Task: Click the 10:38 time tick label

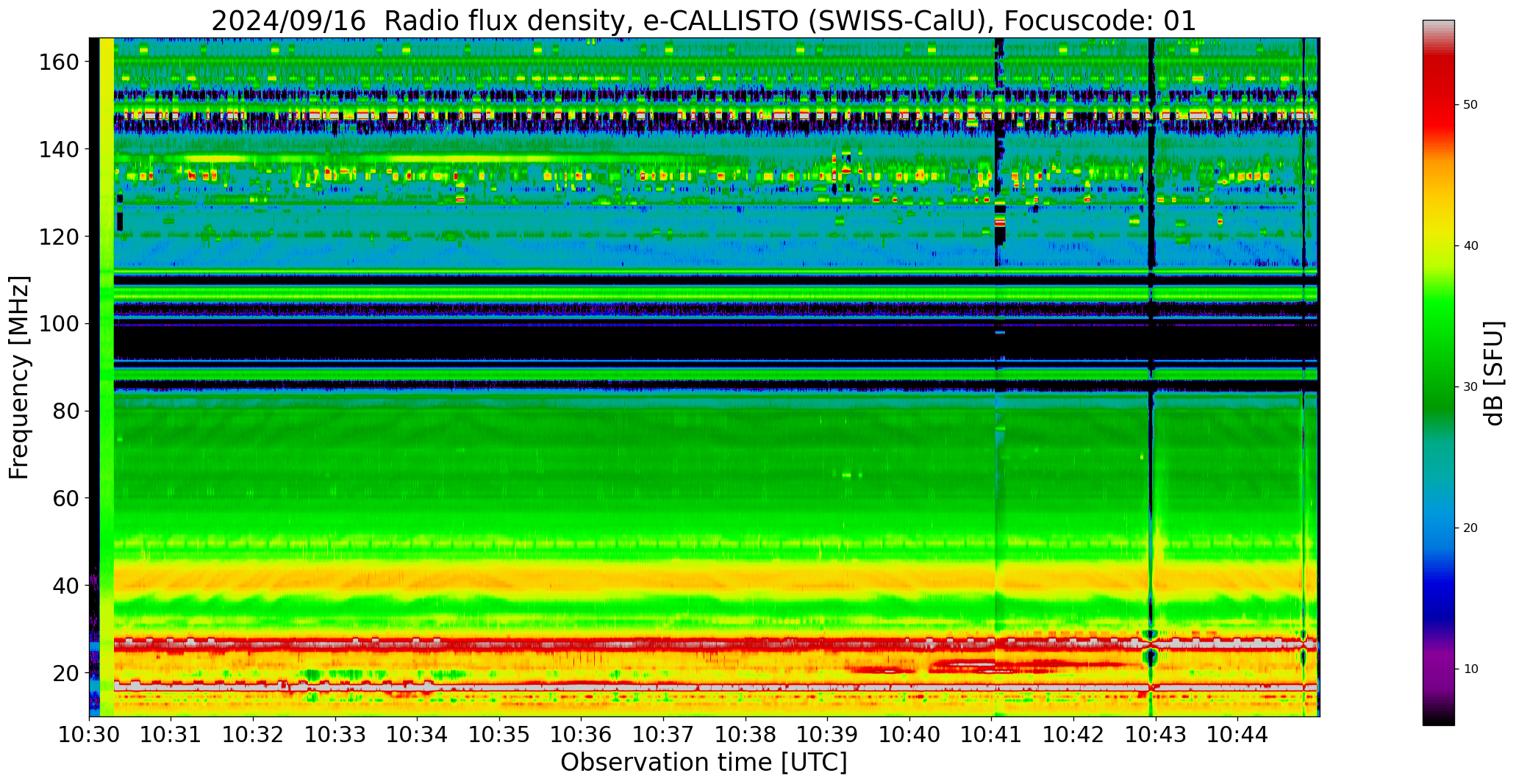Action: click(x=746, y=734)
